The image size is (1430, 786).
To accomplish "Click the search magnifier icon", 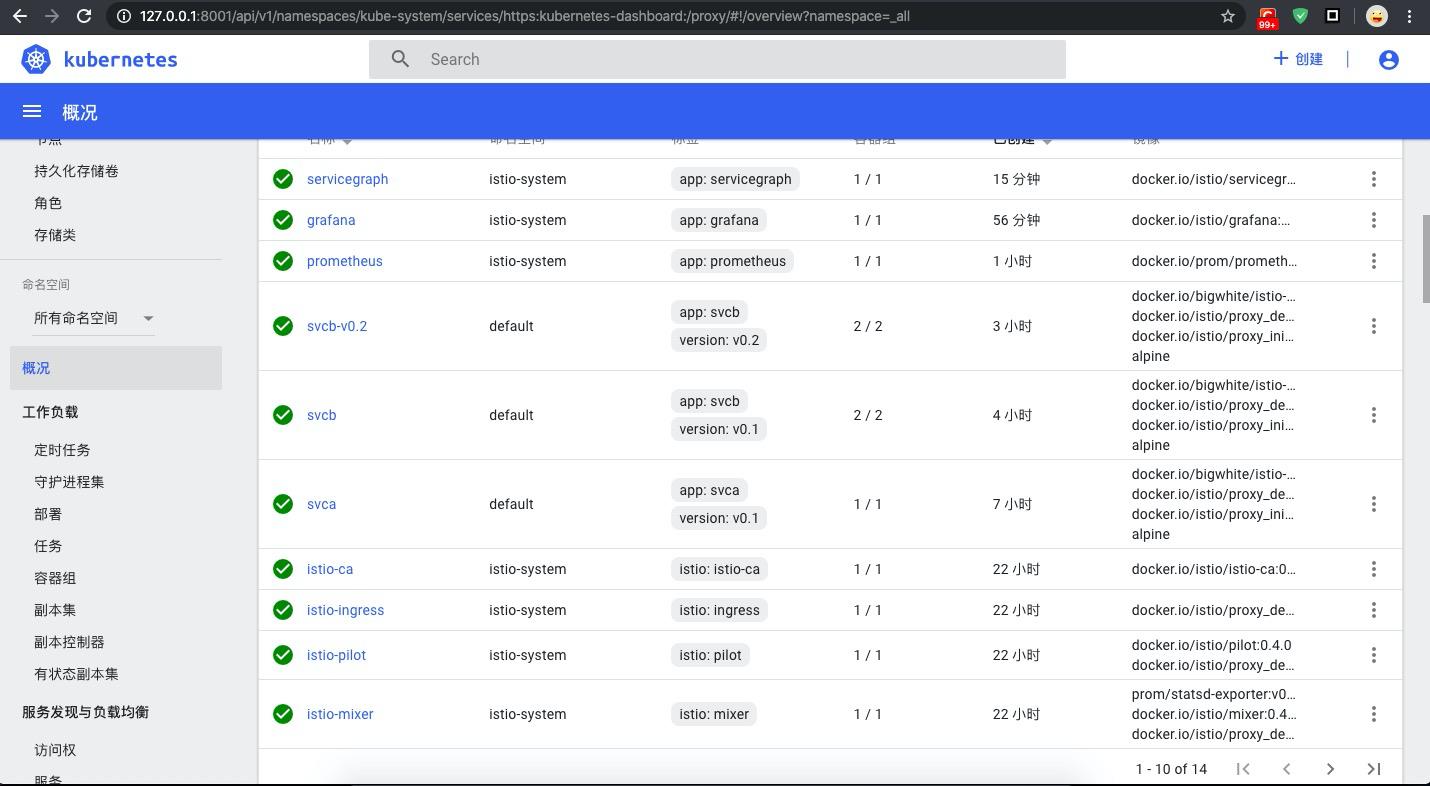I will pyautogui.click(x=400, y=59).
